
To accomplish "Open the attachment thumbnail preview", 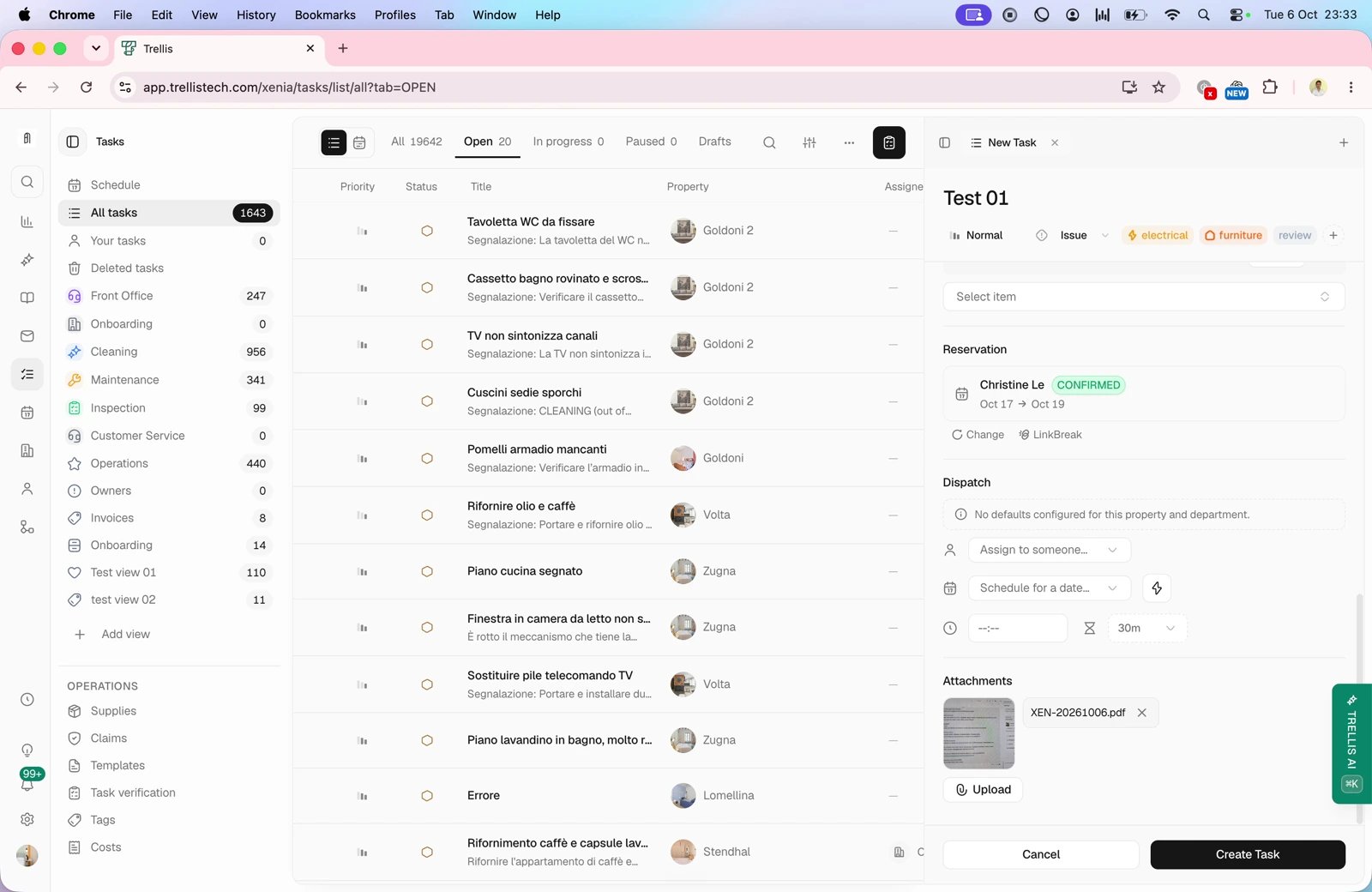I will coord(978,733).
